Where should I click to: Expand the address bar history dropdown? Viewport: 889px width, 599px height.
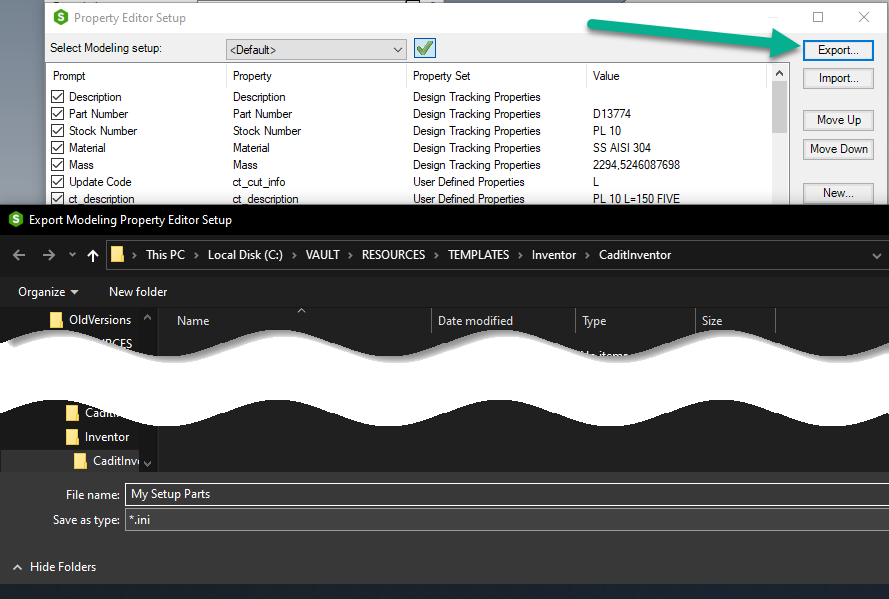point(877,256)
